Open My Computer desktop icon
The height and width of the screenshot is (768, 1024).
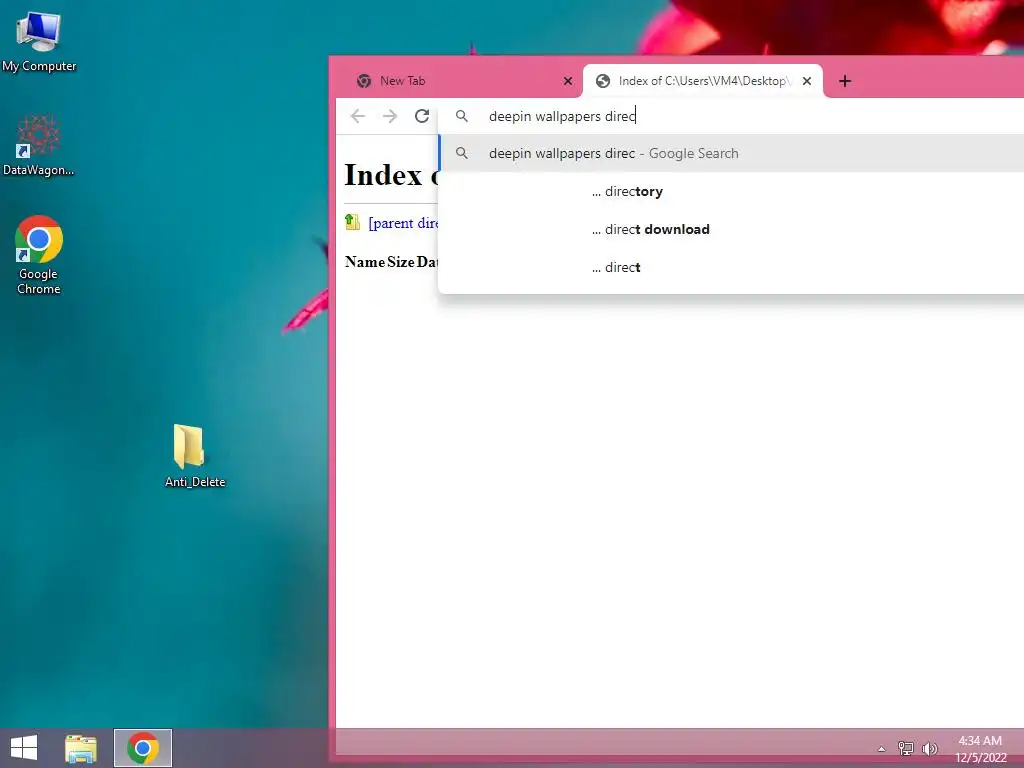click(39, 40)
